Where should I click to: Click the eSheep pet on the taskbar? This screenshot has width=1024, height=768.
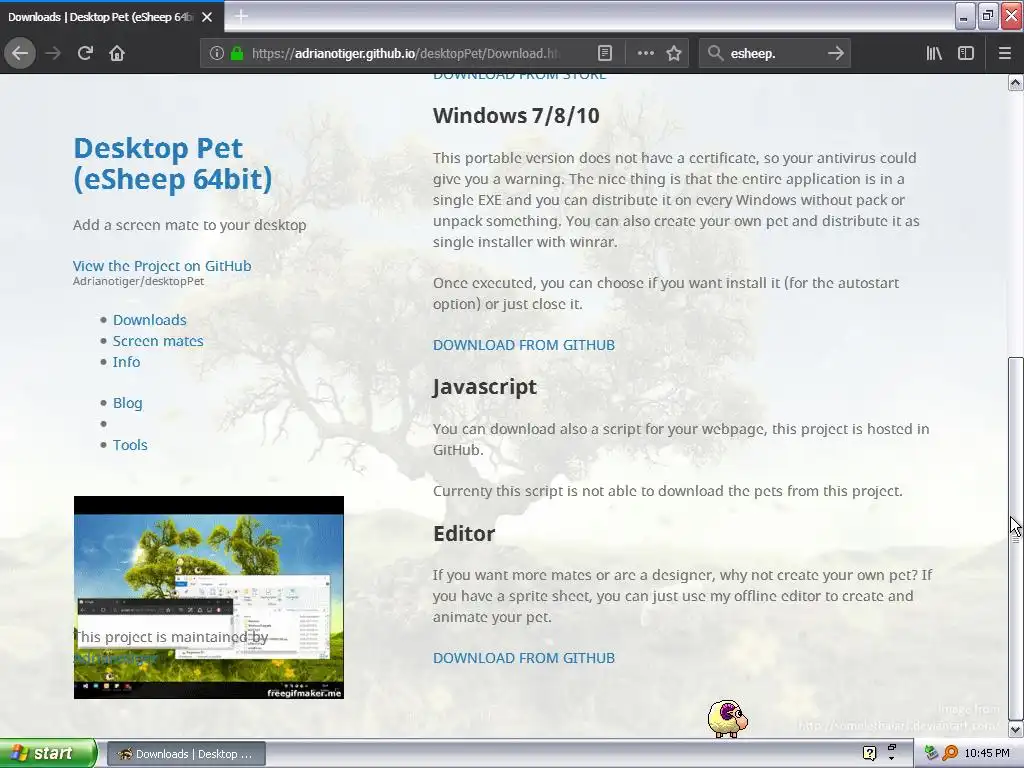pos(728,719)
